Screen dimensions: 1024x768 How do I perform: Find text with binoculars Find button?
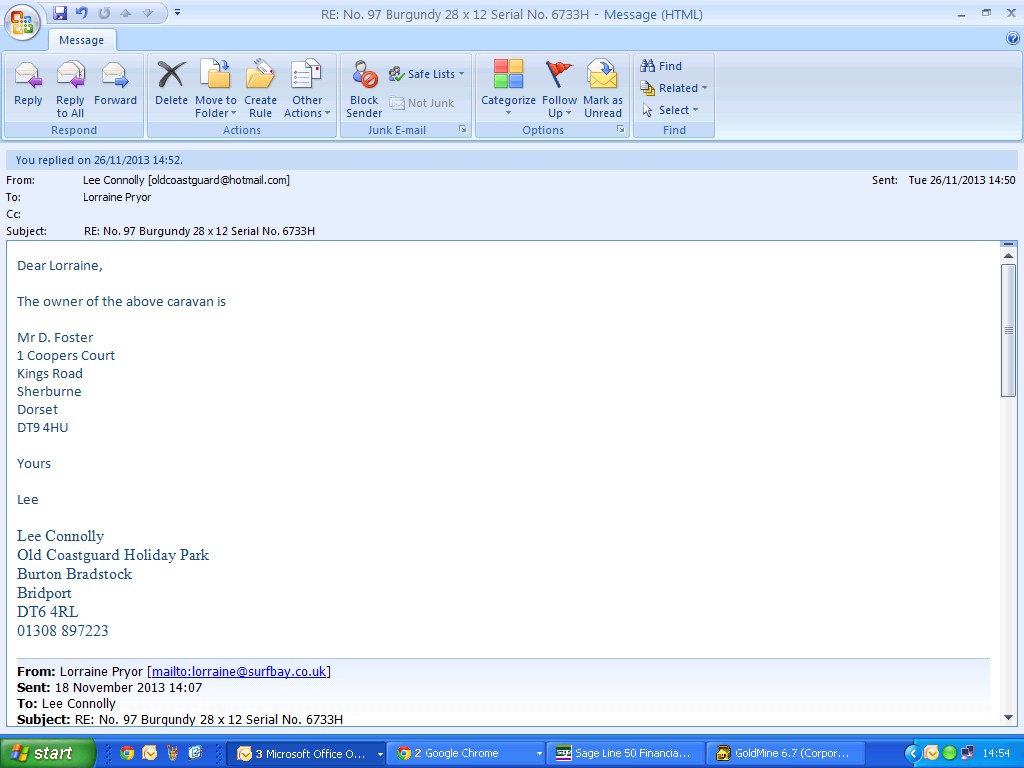click(x=662, y=66)
